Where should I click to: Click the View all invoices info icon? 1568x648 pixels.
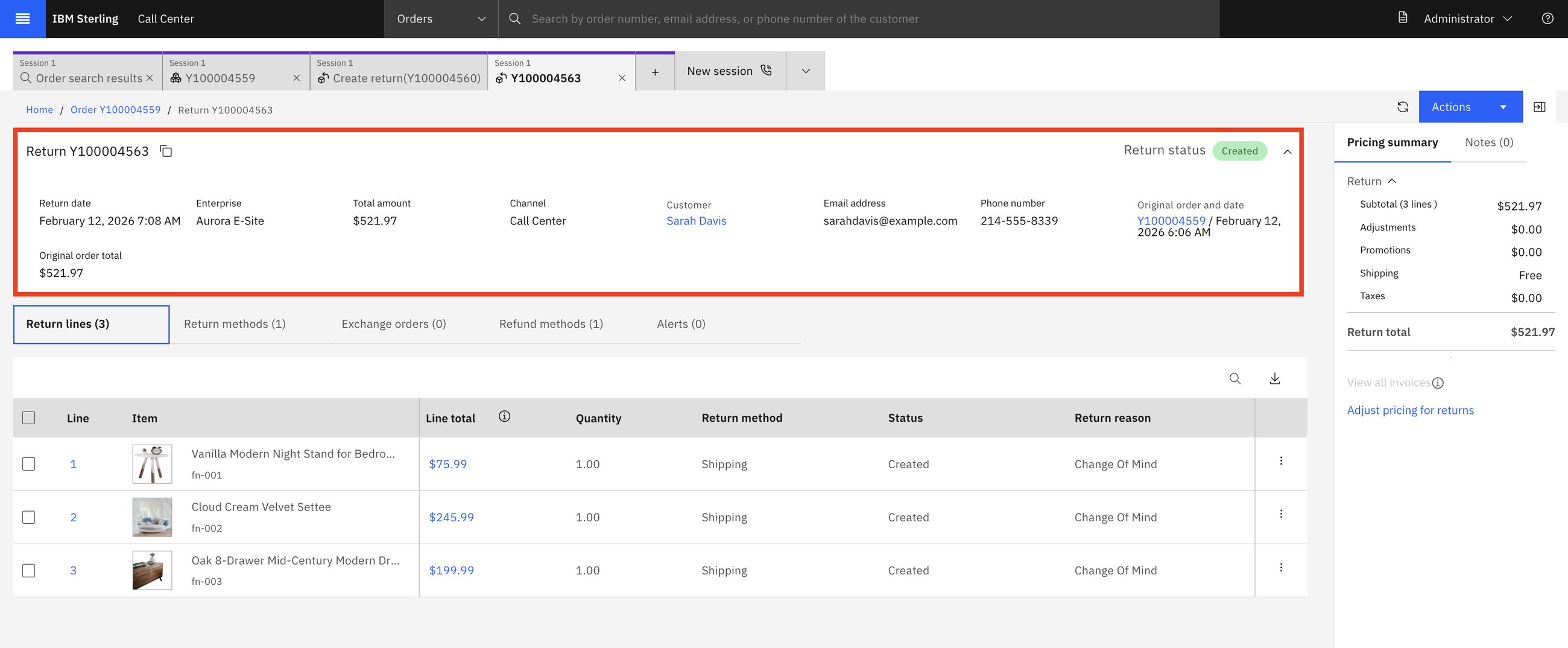coord(1437,383)
